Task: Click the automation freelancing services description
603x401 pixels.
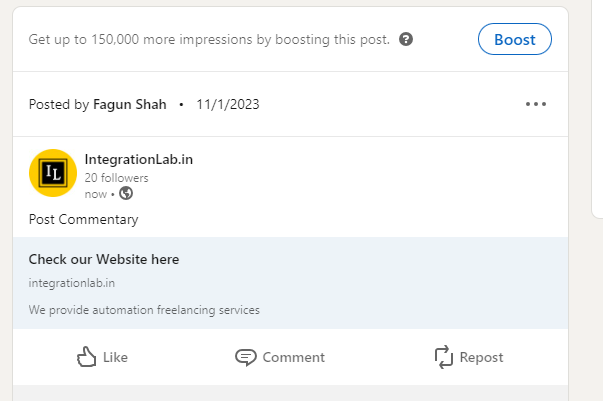Action: pos(144,310)
